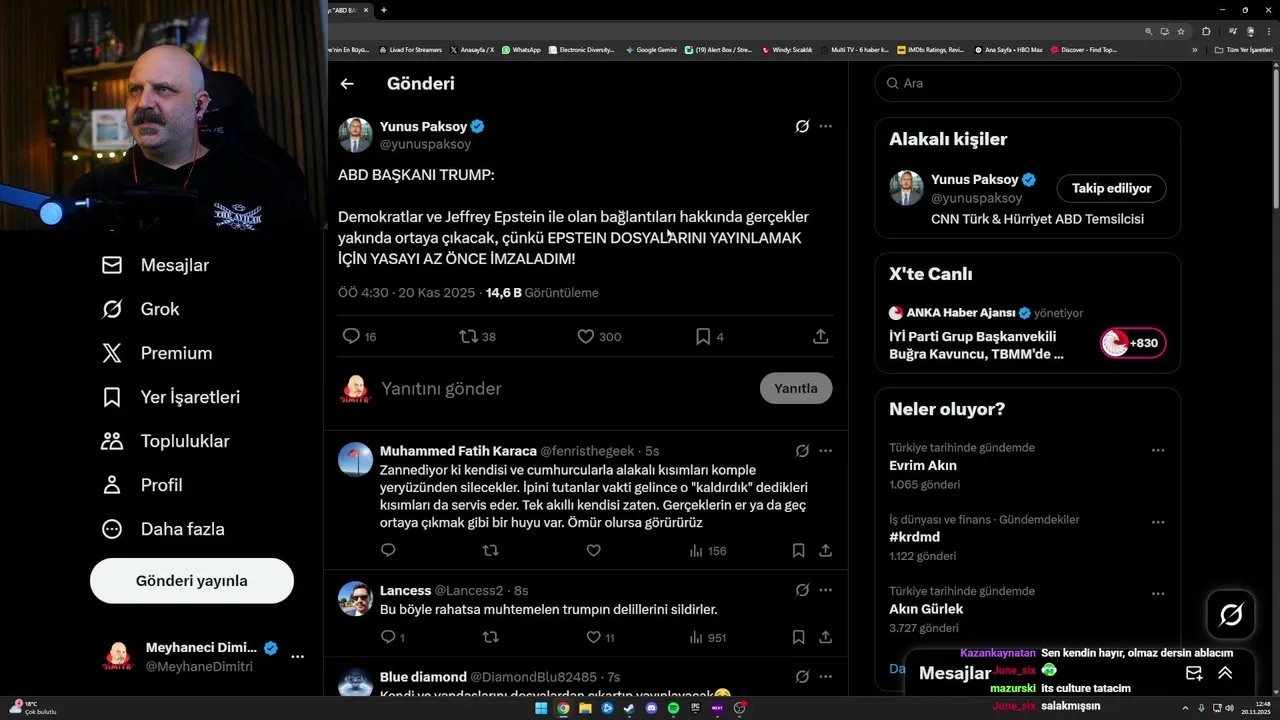Viewport: 1280px width, 720px height.
Task: Click the Grok icon on Yunus Paksoy's post
Action: pos(802,126)
